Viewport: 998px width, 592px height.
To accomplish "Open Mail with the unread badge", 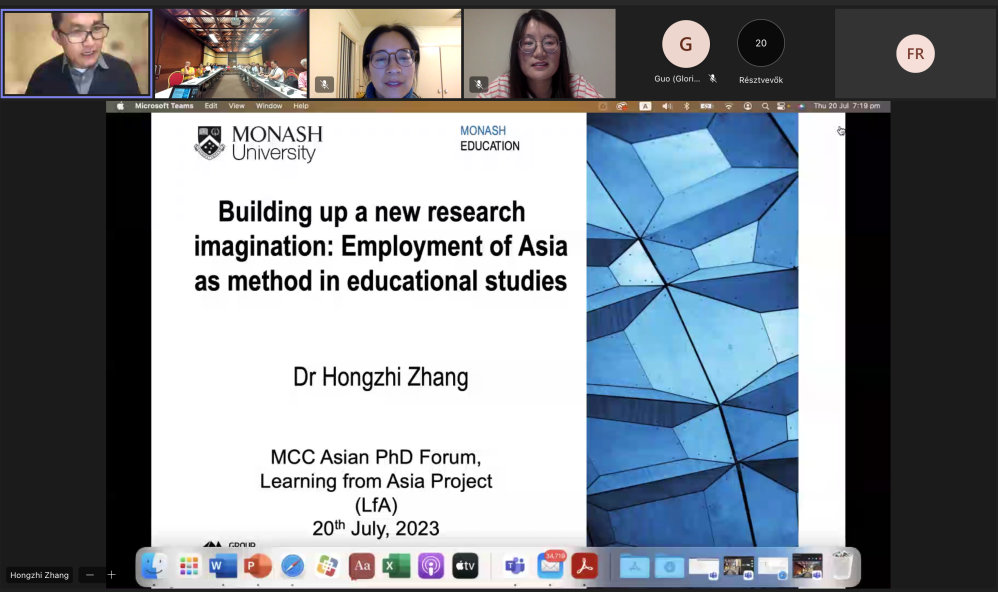I will pos(550,567).
